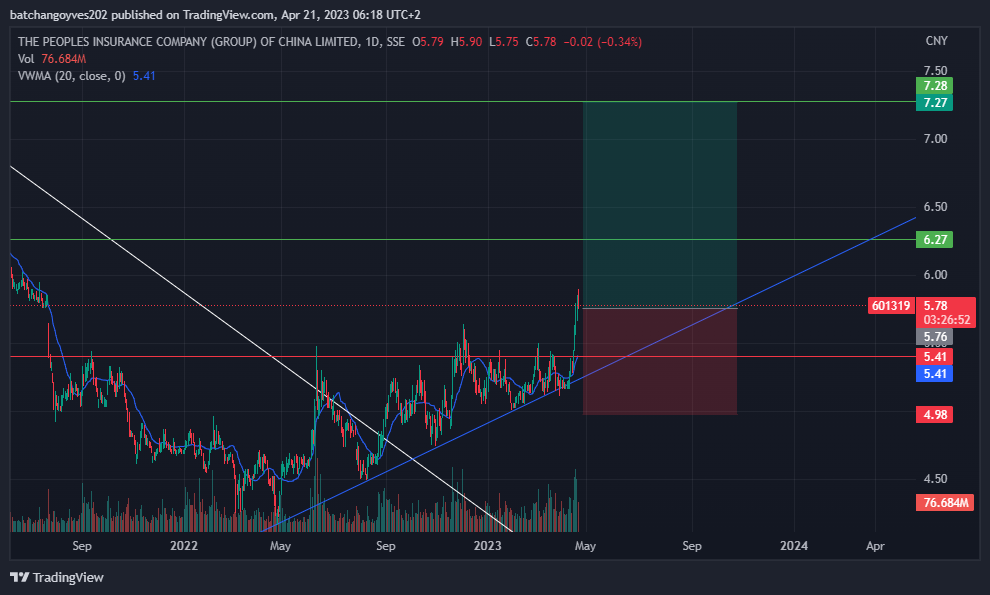Click the 2024 label on the time axis
Viewport: 990px width, 595px height.
click(x=794, y=546)
